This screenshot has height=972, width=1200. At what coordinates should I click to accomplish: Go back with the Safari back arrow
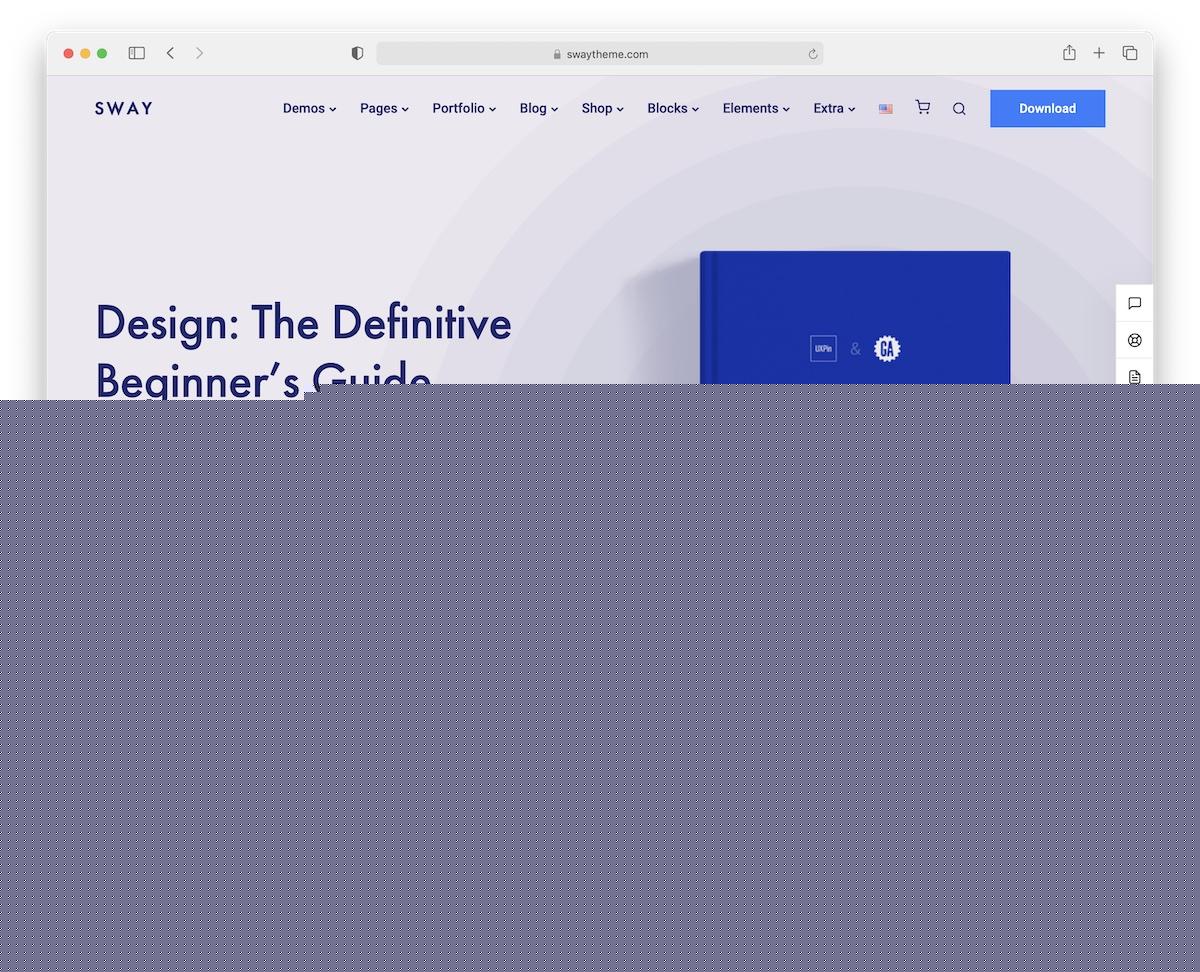170,53
